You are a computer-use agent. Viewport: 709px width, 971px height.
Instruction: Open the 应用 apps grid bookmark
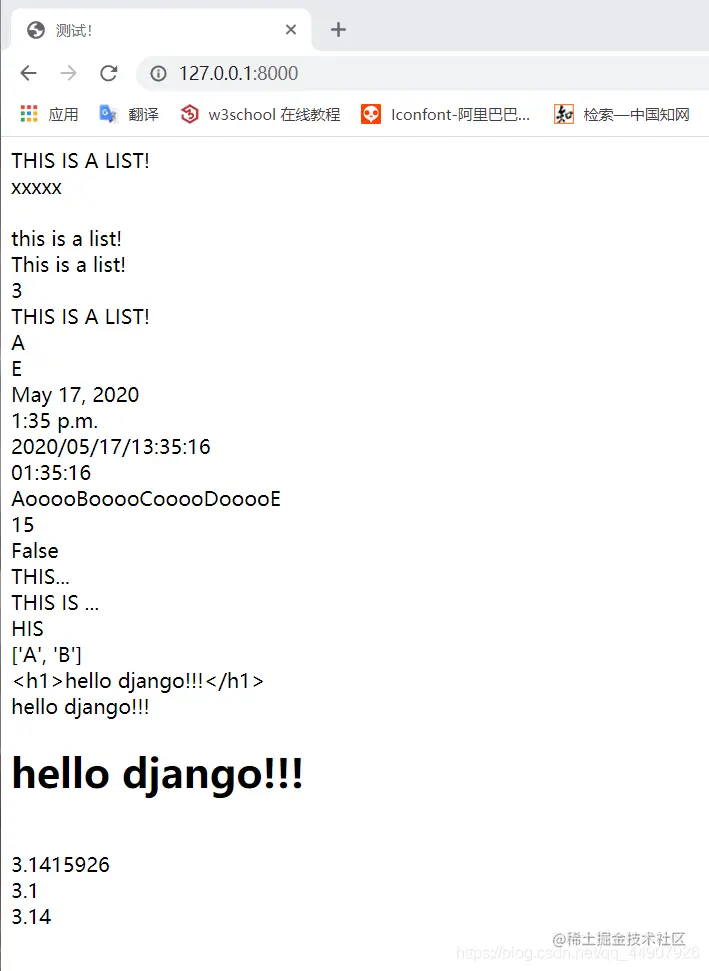coord(50,114)
